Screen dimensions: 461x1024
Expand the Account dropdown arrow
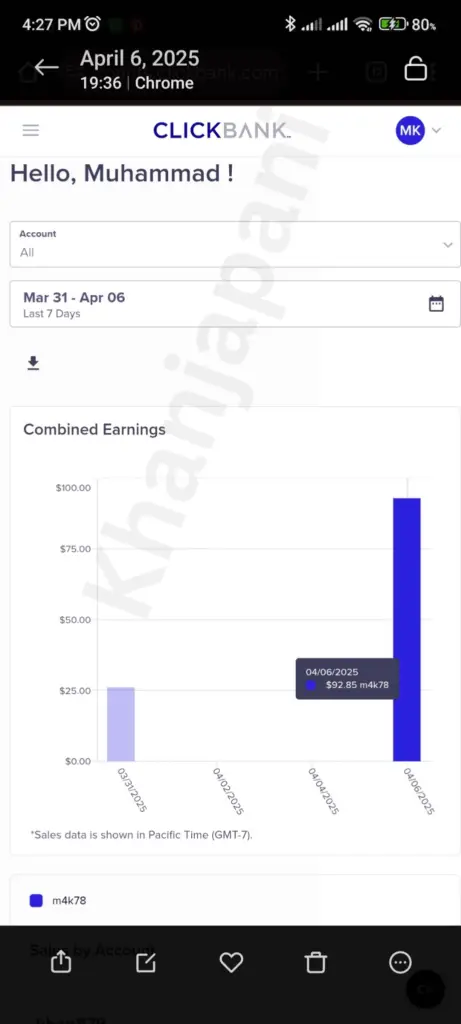click(x=447, y=245)
